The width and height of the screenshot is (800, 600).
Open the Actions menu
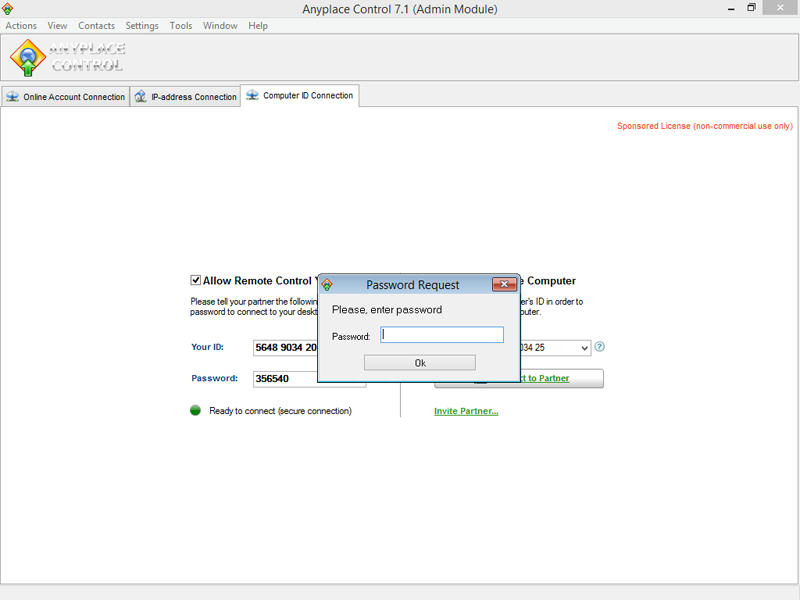coord(21,26)
